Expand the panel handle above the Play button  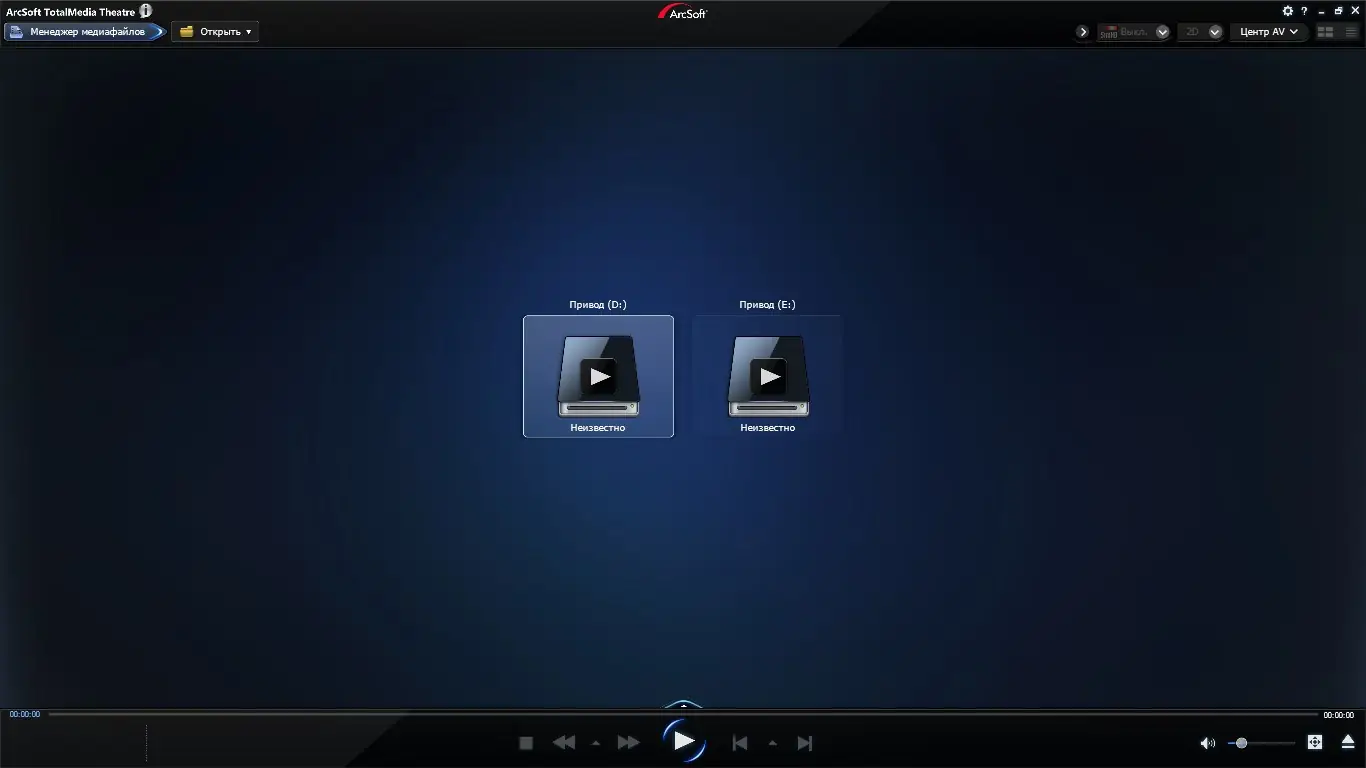tap(684, 705)
